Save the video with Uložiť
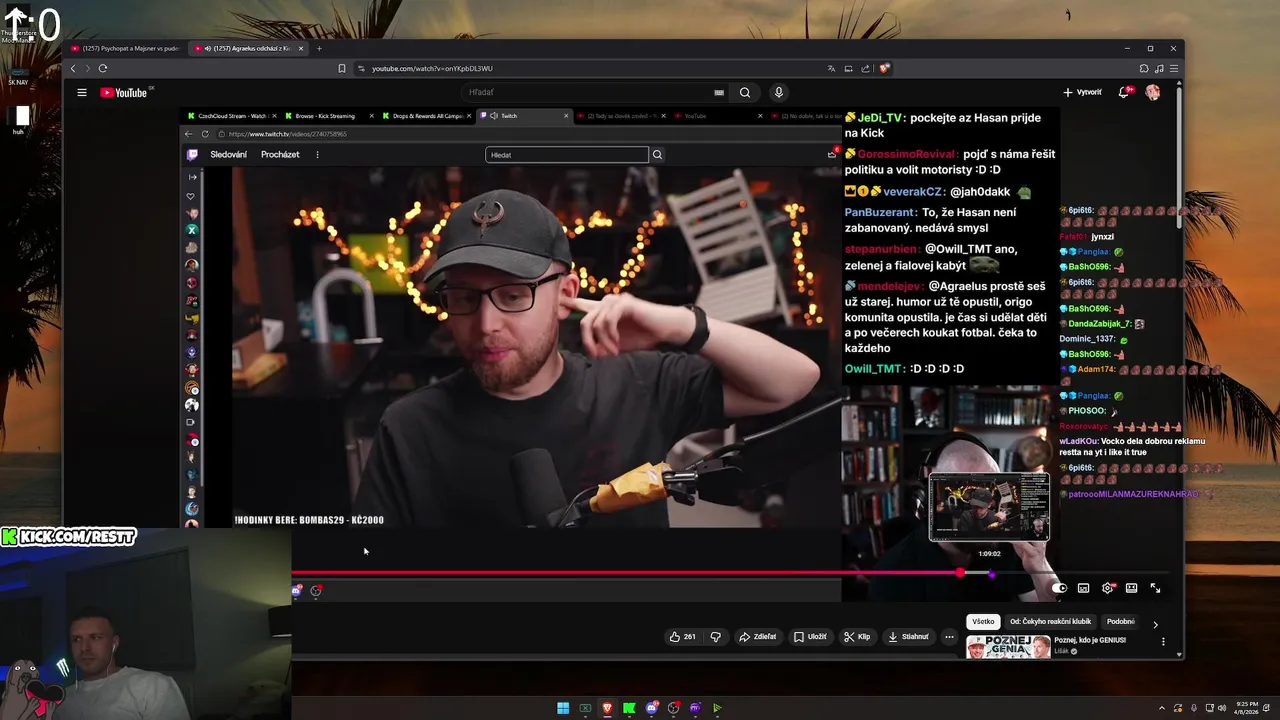 810,636
